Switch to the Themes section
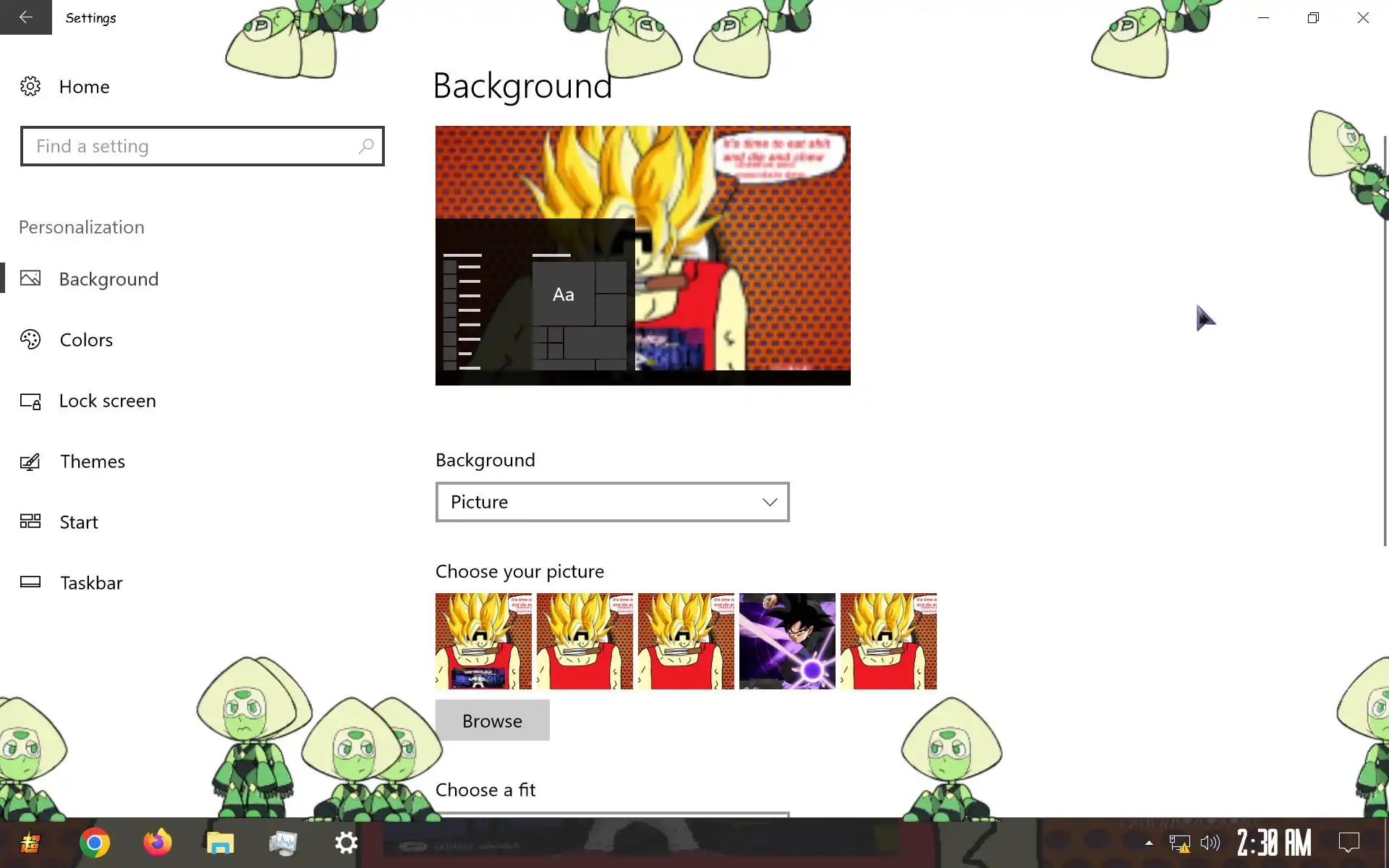The image size is (1389, 868). point(92,461)
